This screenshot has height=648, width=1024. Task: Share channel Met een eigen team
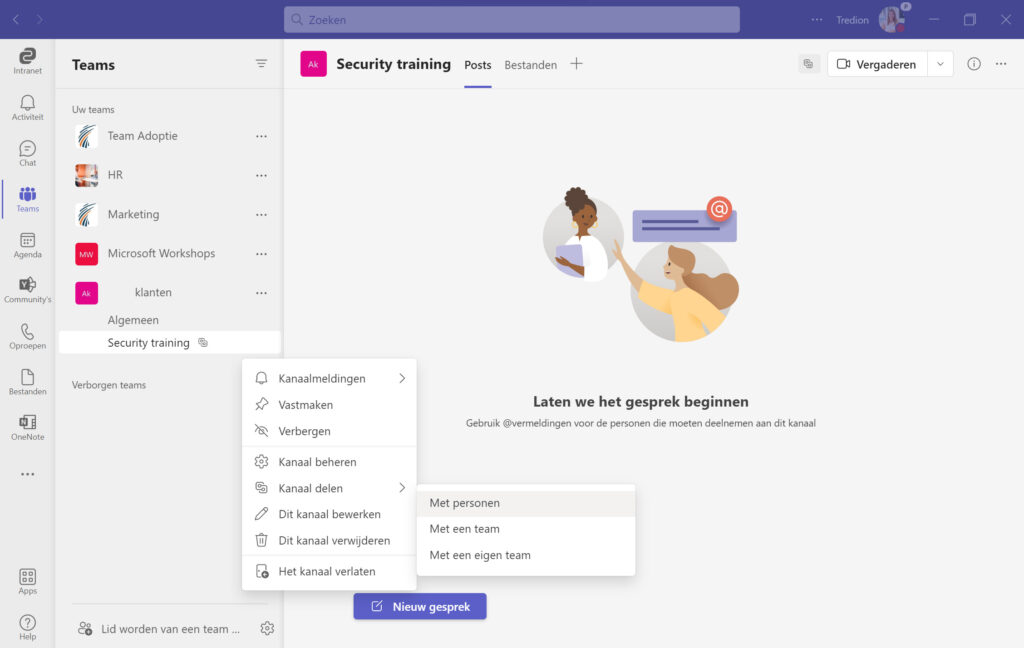526,555
